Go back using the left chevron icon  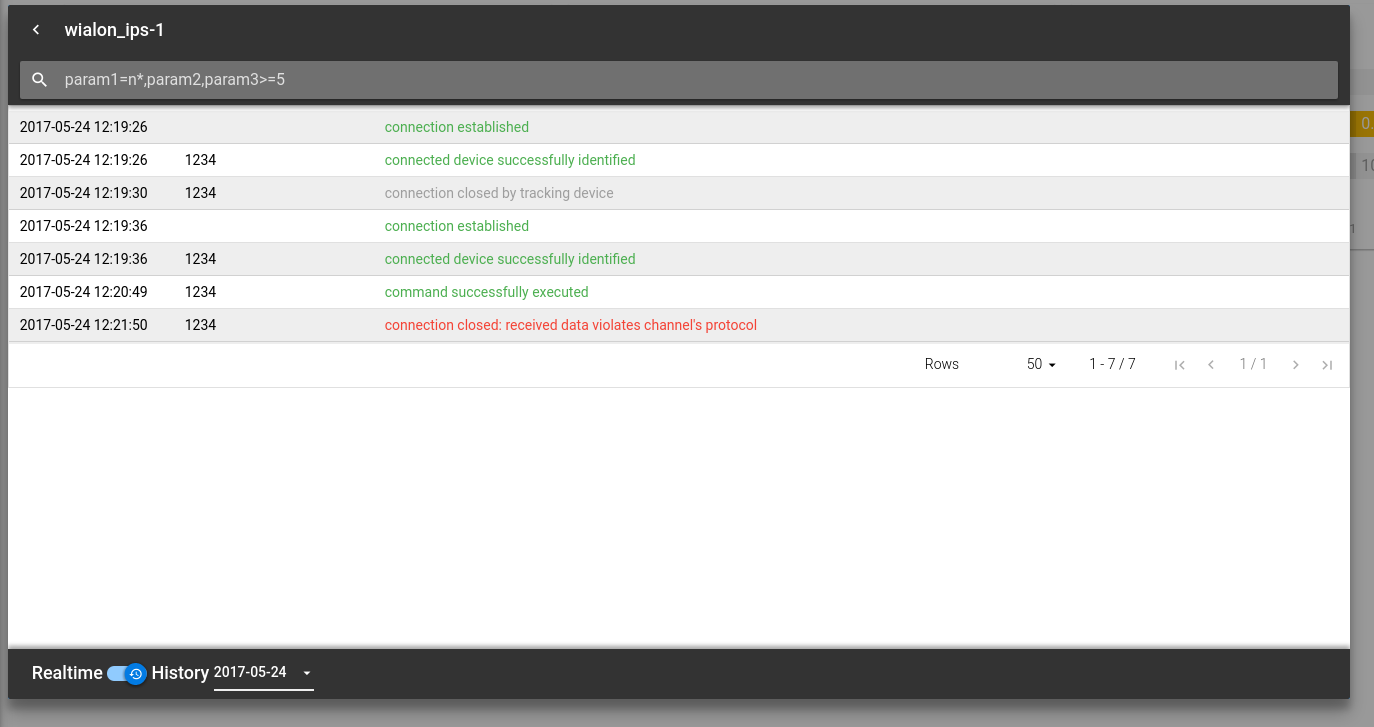pos(36,30)
